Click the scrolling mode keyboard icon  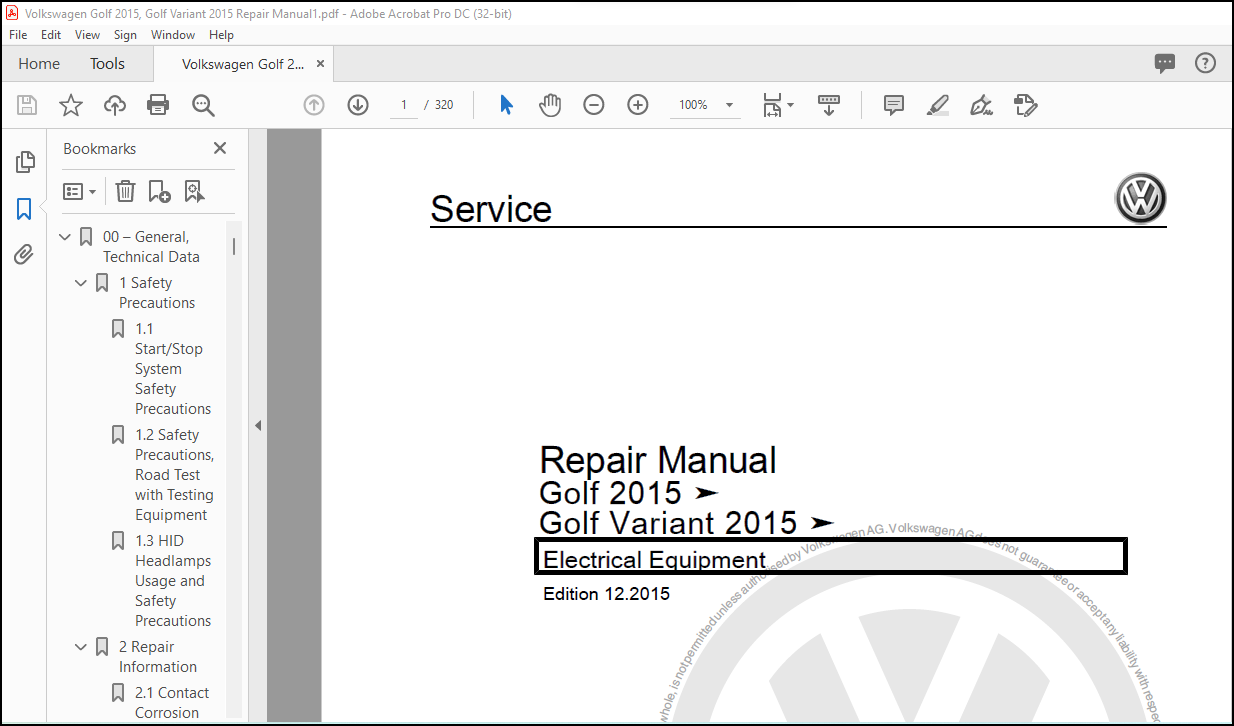coord(829,105)
